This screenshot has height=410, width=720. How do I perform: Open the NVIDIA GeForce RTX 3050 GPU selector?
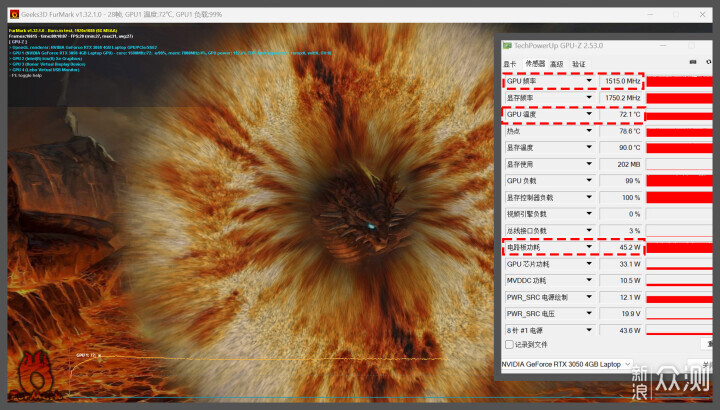pos(567,364)
